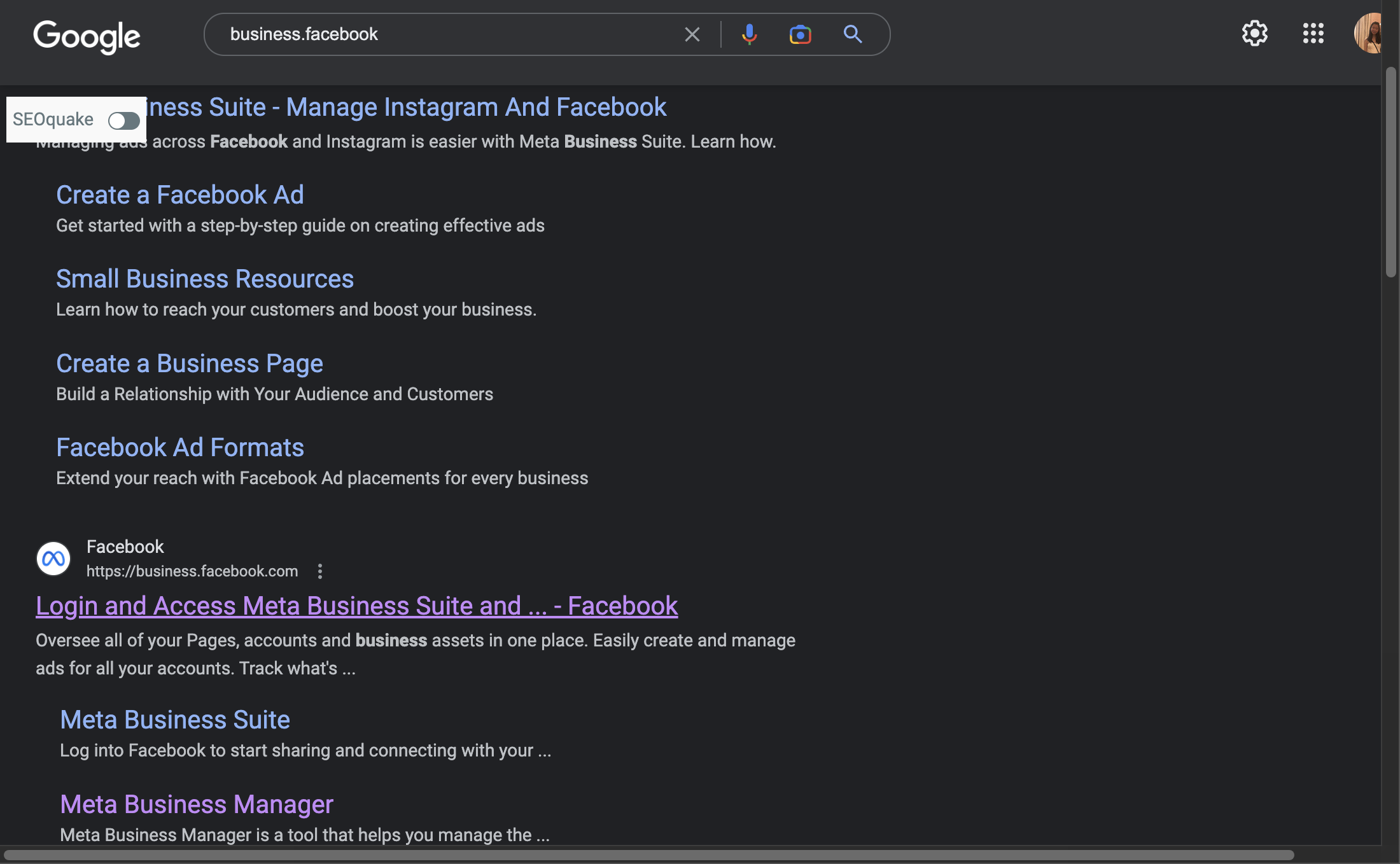Click 'Learn how to reach your customers' text
Viewport: 1400px width, 864px height.
click(297, 309)
